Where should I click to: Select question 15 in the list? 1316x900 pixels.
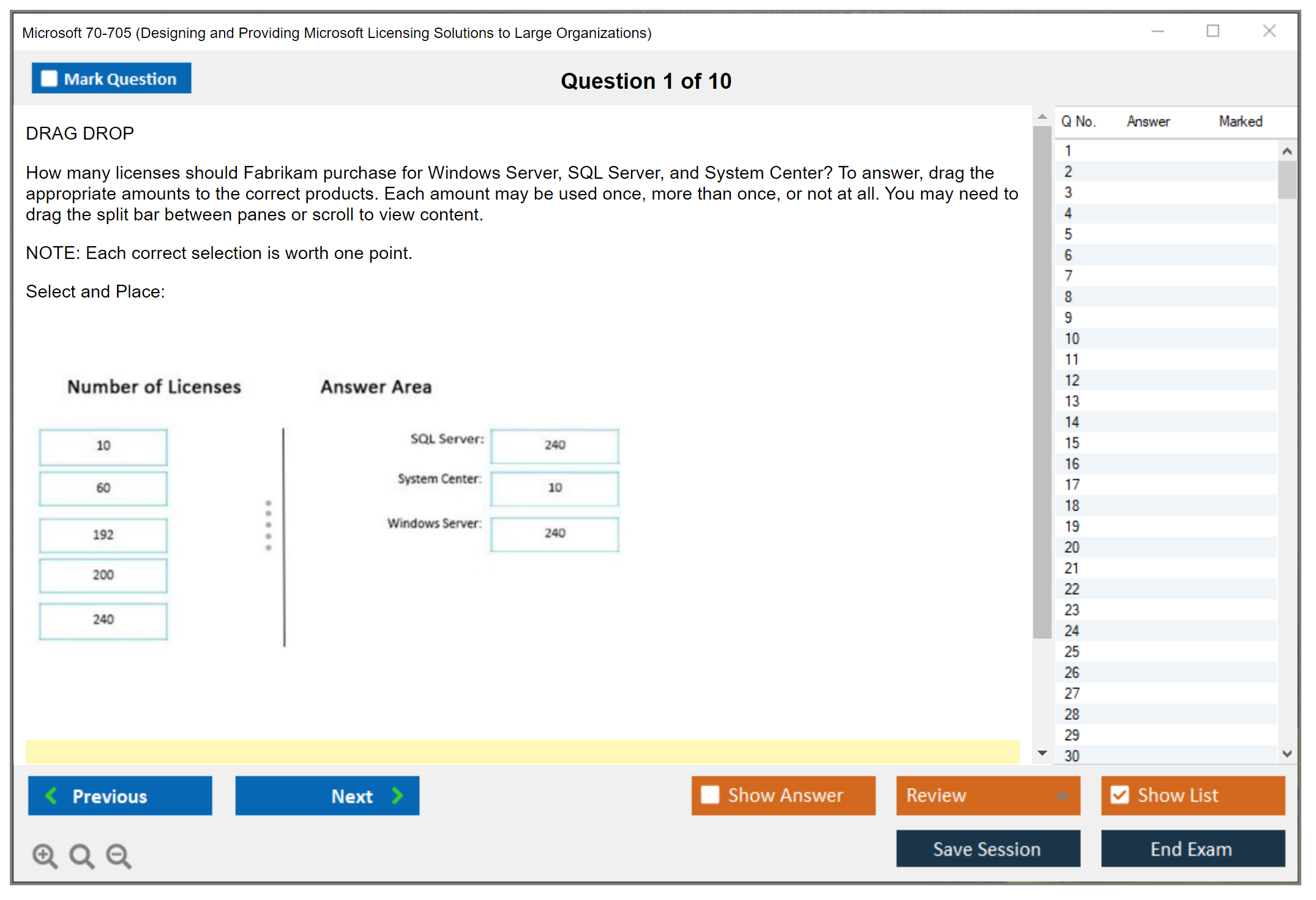1072,443
